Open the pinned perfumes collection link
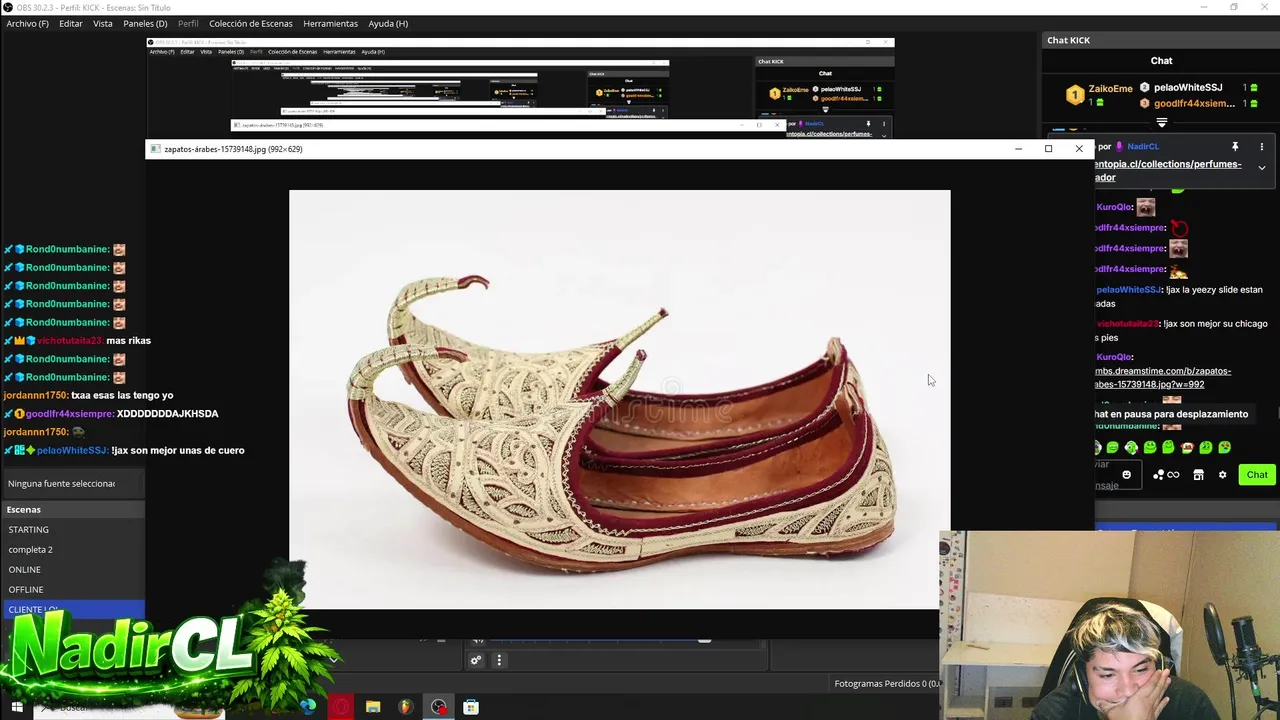This screenshot has height=720, width=1280. (x=1168, y=170)
